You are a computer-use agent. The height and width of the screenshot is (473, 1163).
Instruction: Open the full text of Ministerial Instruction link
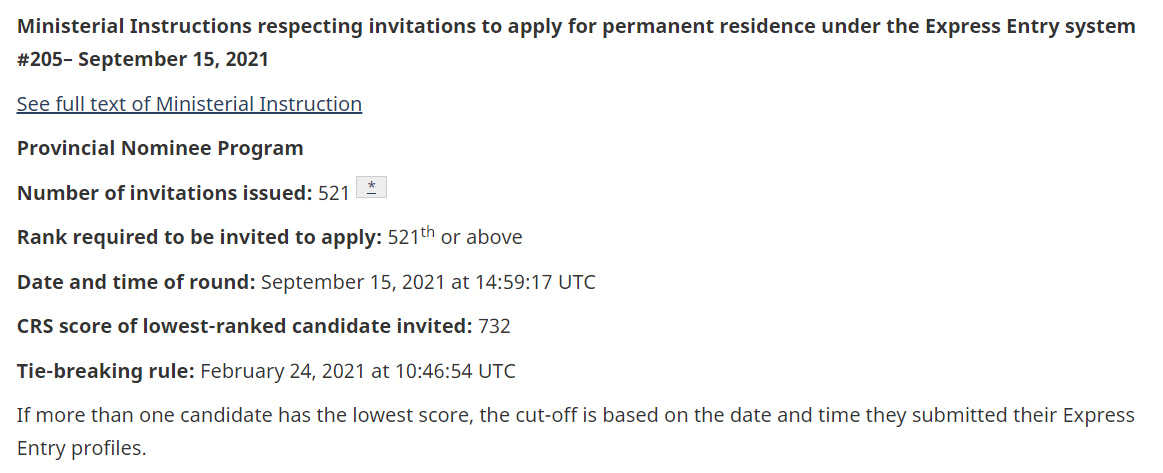pyautogui.click(x=189, y=104)
